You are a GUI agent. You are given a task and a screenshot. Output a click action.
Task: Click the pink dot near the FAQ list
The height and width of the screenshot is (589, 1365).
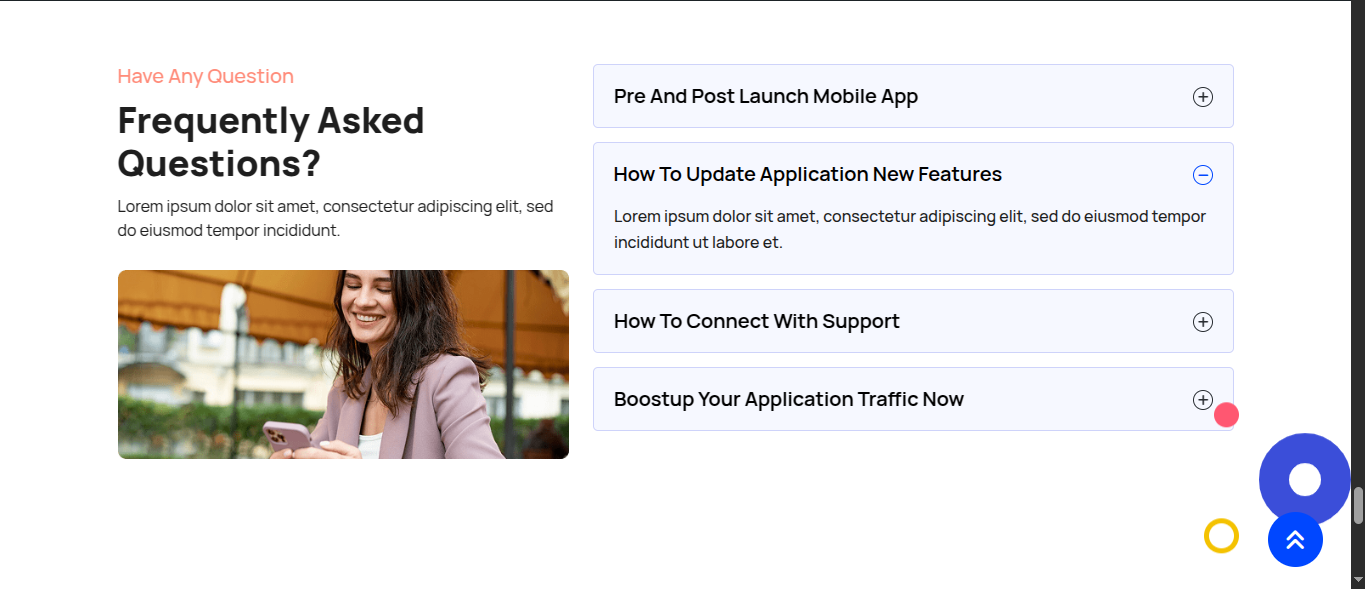click(1226, 415)
